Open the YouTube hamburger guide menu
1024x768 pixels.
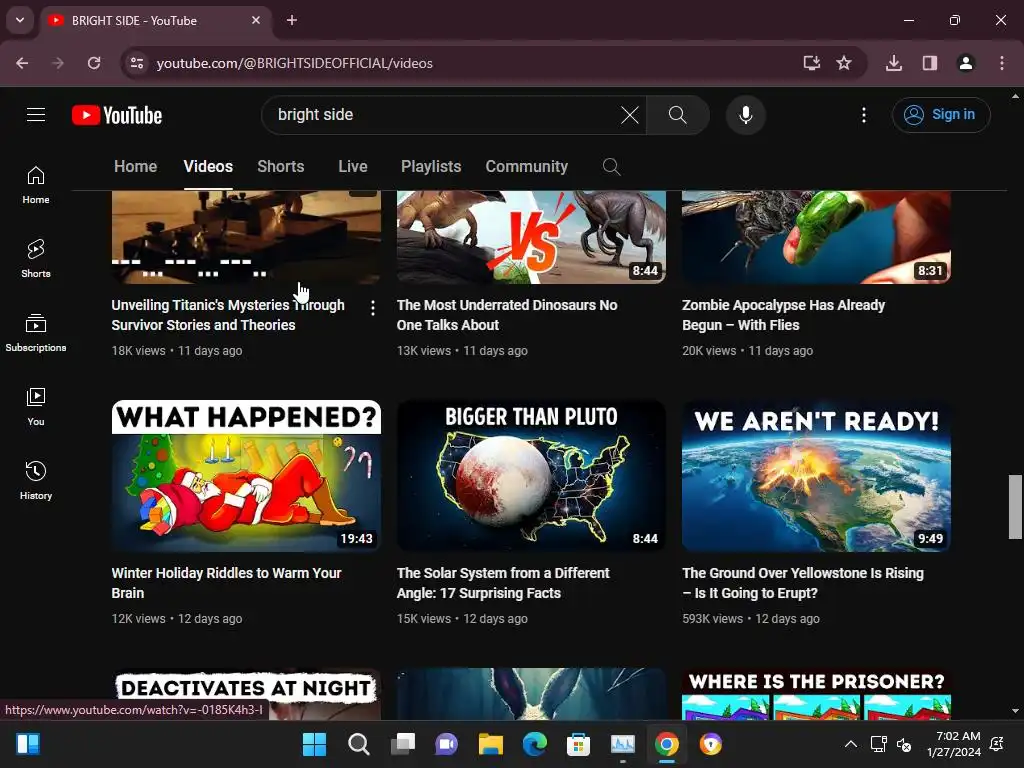tap(36, 115)
